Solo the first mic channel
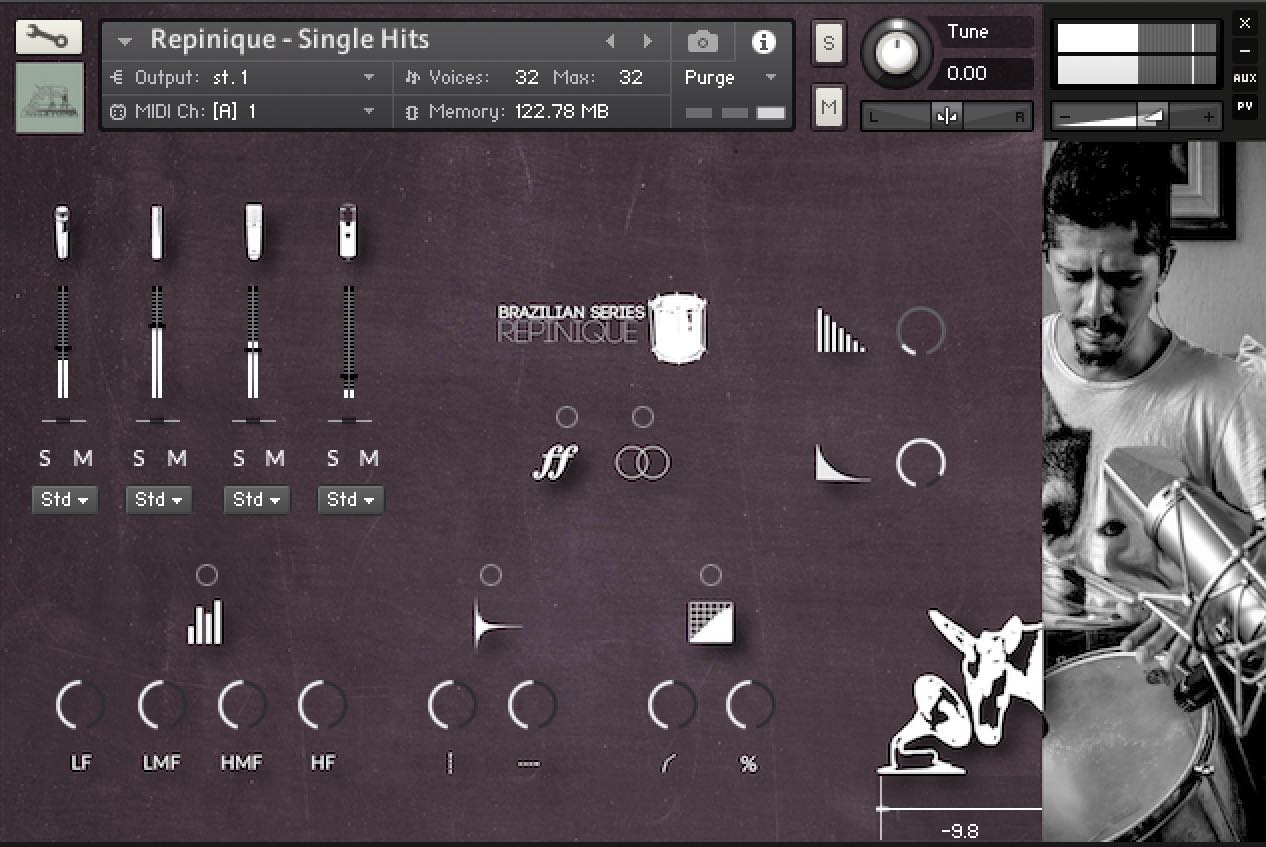This screenshot has height=847, width=1266. (45, 459)
